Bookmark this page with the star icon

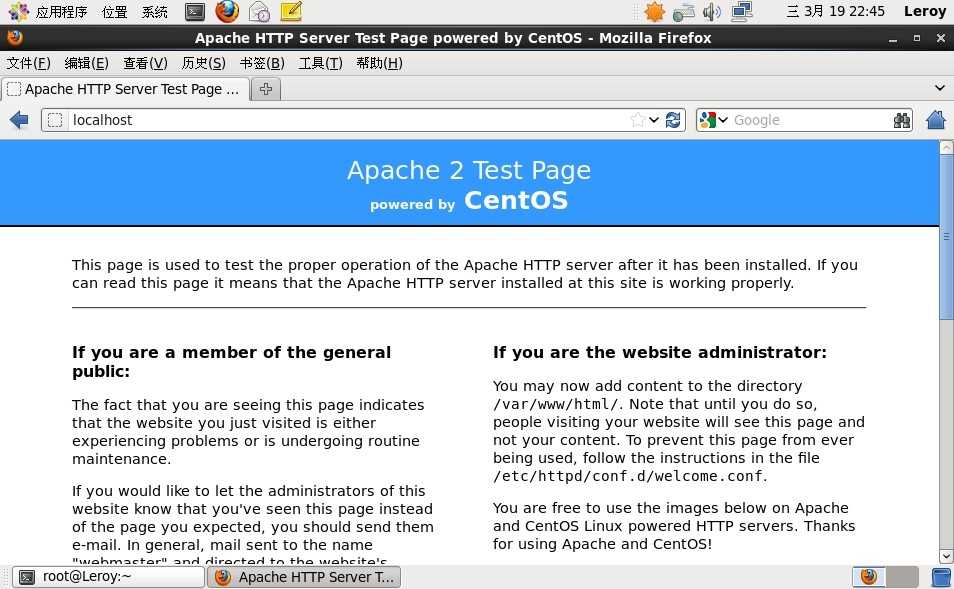point(638,120)
